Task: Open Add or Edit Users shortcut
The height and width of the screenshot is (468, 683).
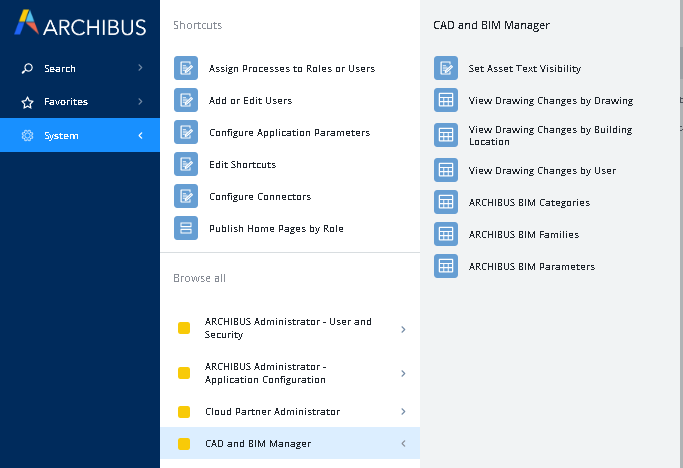Action: (250, 101)
